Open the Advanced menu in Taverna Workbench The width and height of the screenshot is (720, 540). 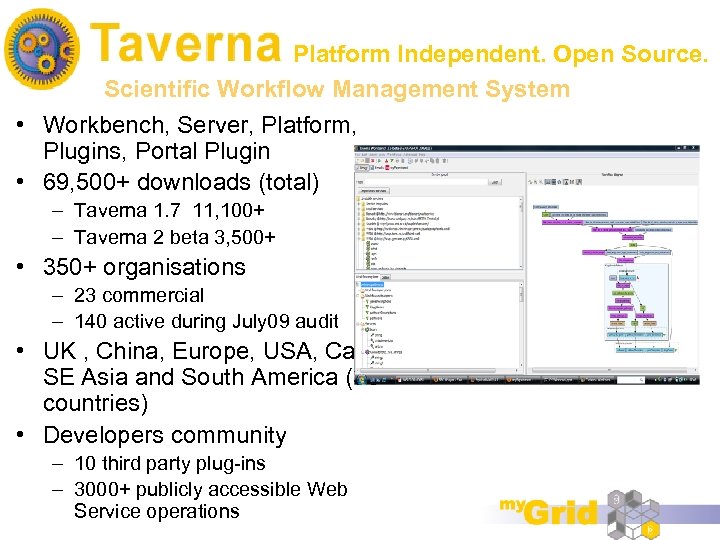pyautogui.click(x=410, y=155)
